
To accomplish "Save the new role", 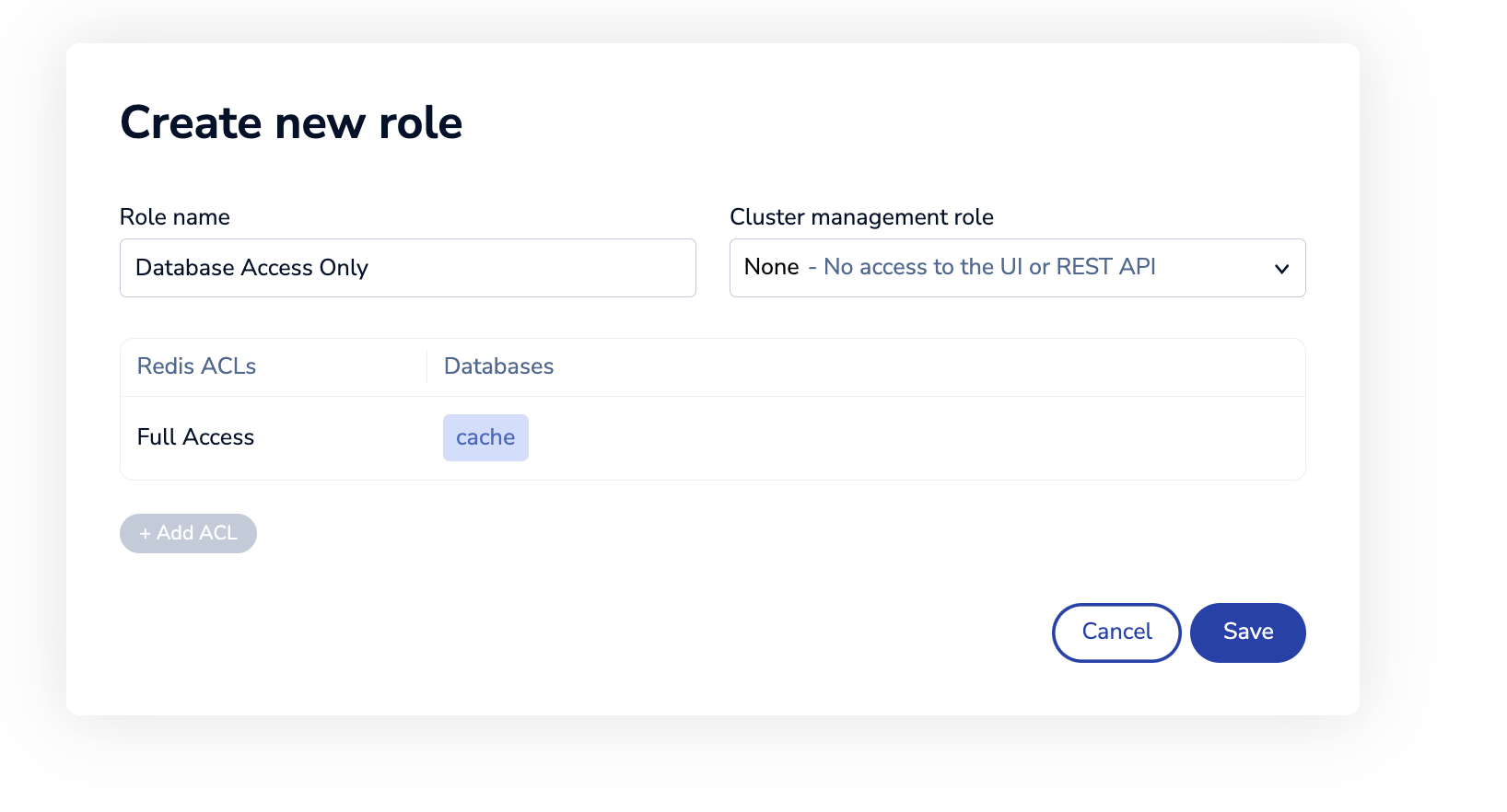I will [1247, 632].
